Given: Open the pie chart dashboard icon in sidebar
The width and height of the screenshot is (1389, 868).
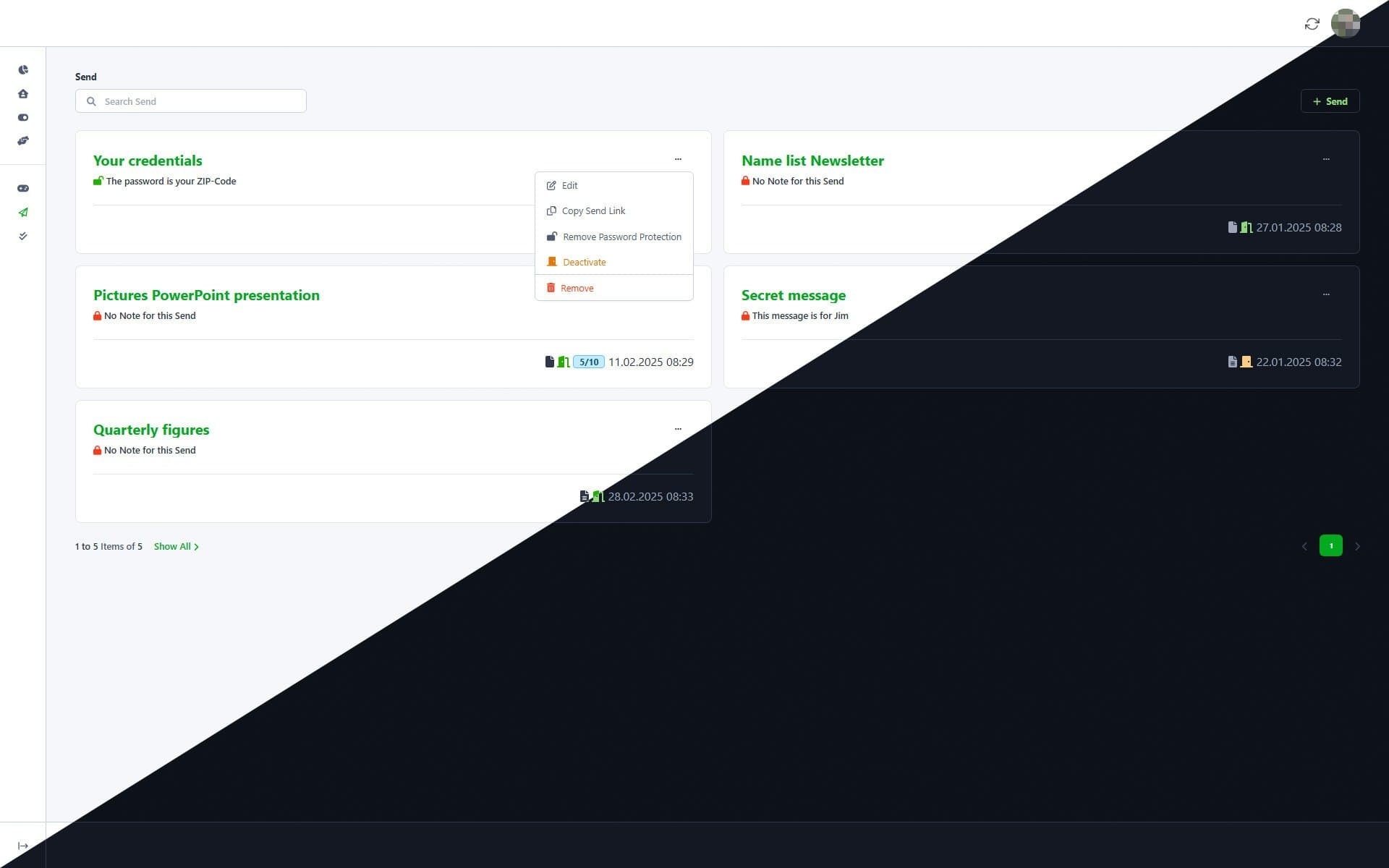Looking at the screenshot, I should point(23,69).
